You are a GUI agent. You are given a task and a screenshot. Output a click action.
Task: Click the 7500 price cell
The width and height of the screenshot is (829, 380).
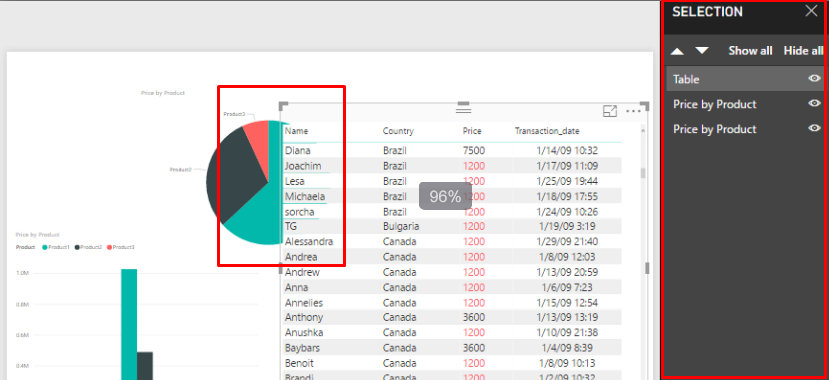point(474,151)
